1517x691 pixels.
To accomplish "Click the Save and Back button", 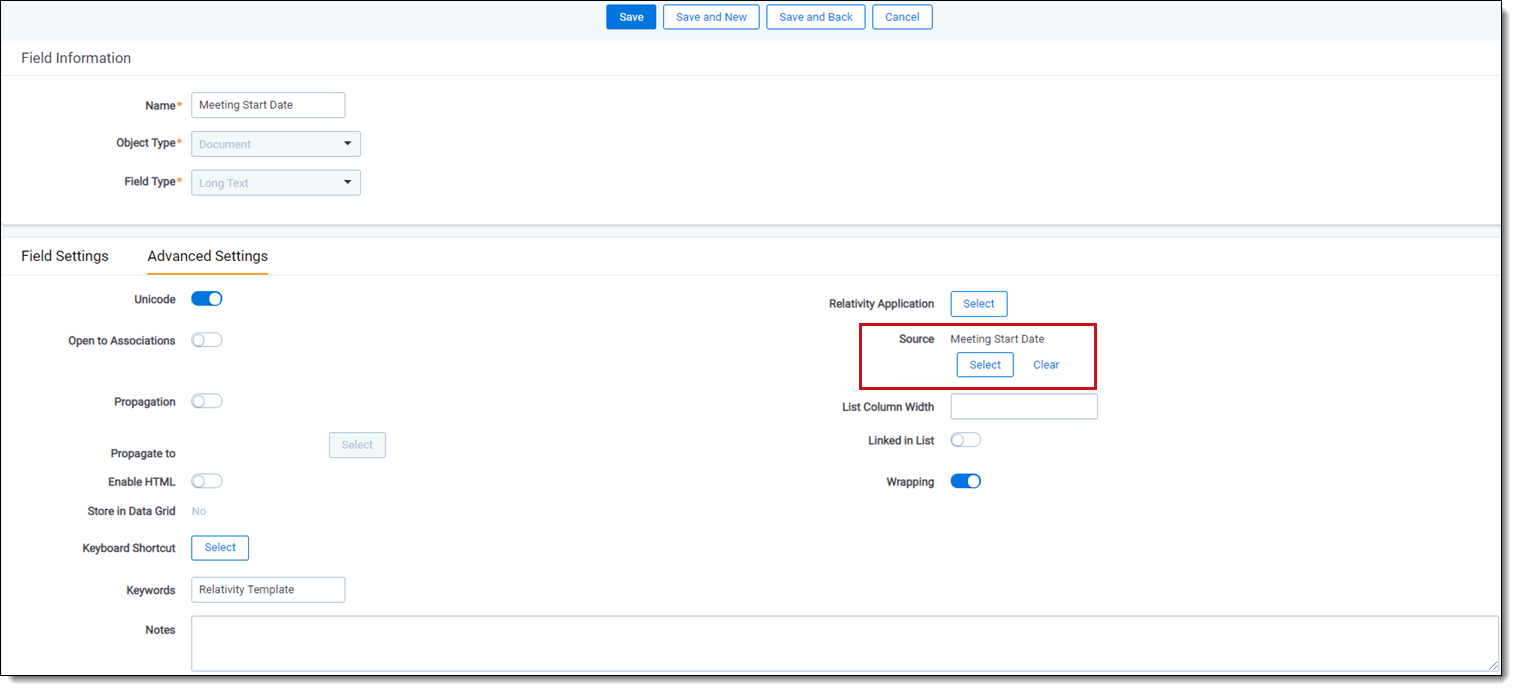I will 815,17.
